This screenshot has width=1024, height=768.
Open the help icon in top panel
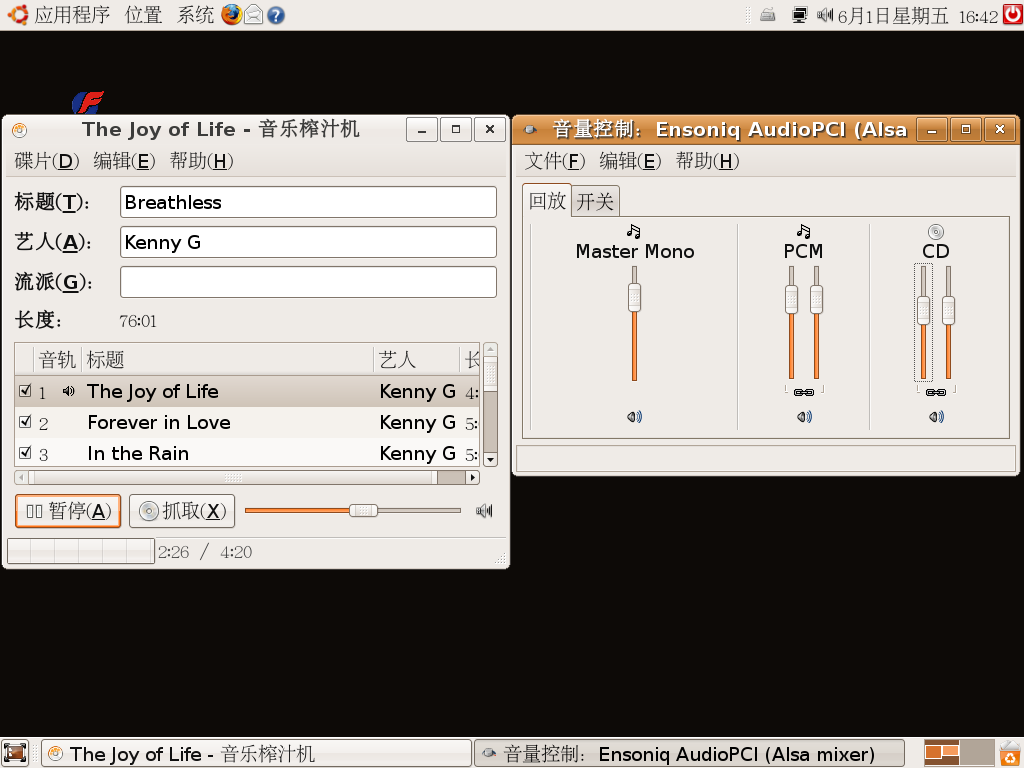click(x=276, y=15)
